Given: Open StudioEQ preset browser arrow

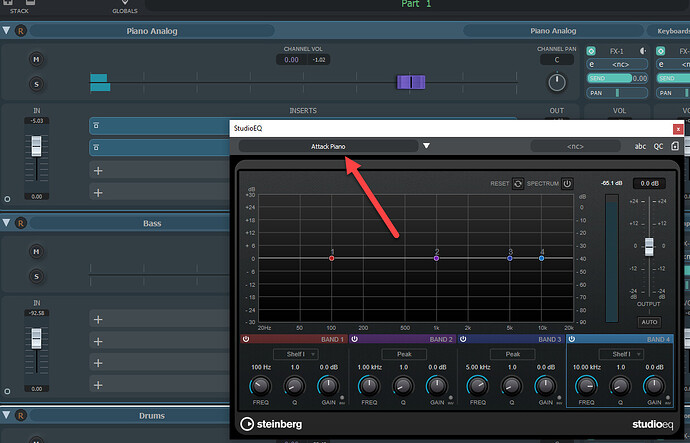Looking at the screenshot, I should [x=426, y=146].
